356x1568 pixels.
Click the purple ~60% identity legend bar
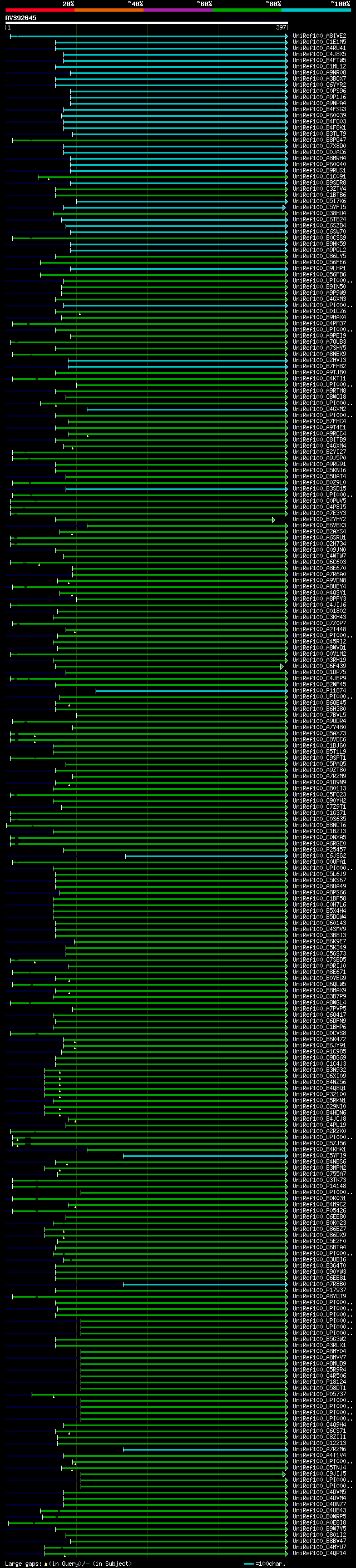point(177,10)
